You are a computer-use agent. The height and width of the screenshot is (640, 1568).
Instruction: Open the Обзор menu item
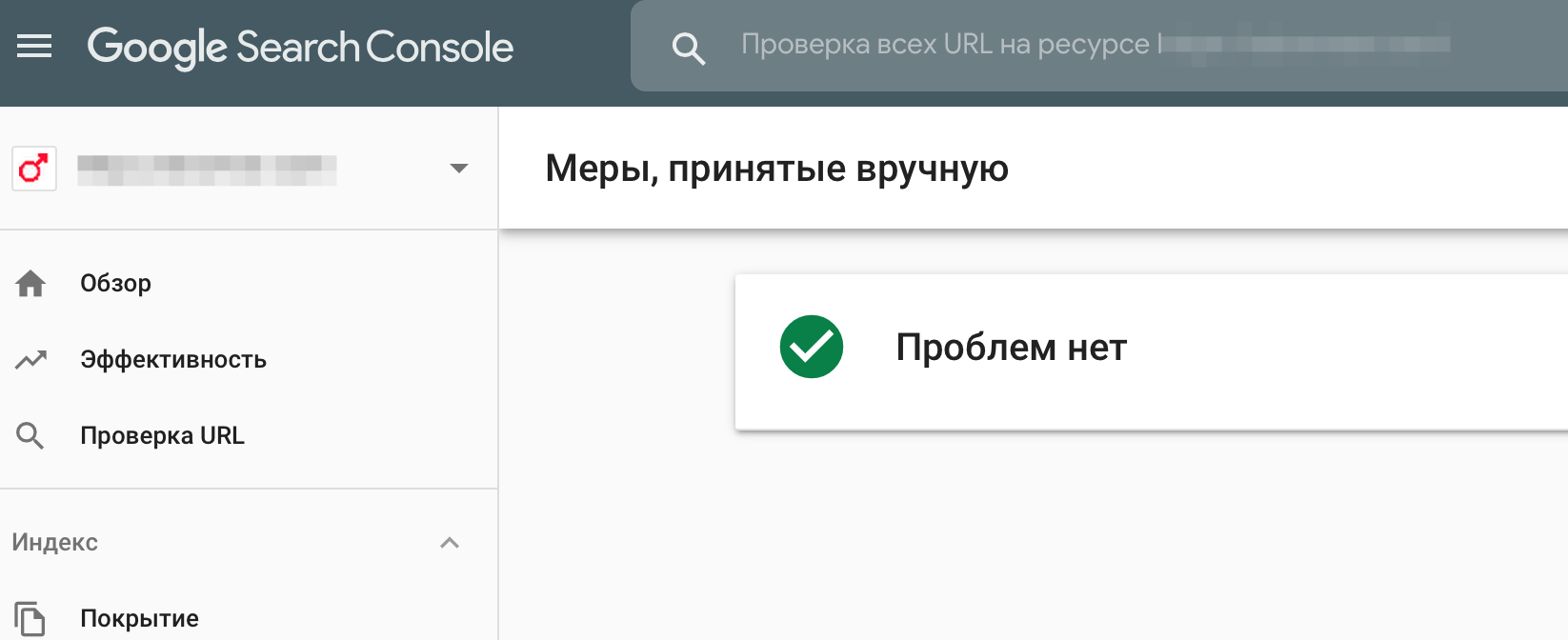click(115, 283)
